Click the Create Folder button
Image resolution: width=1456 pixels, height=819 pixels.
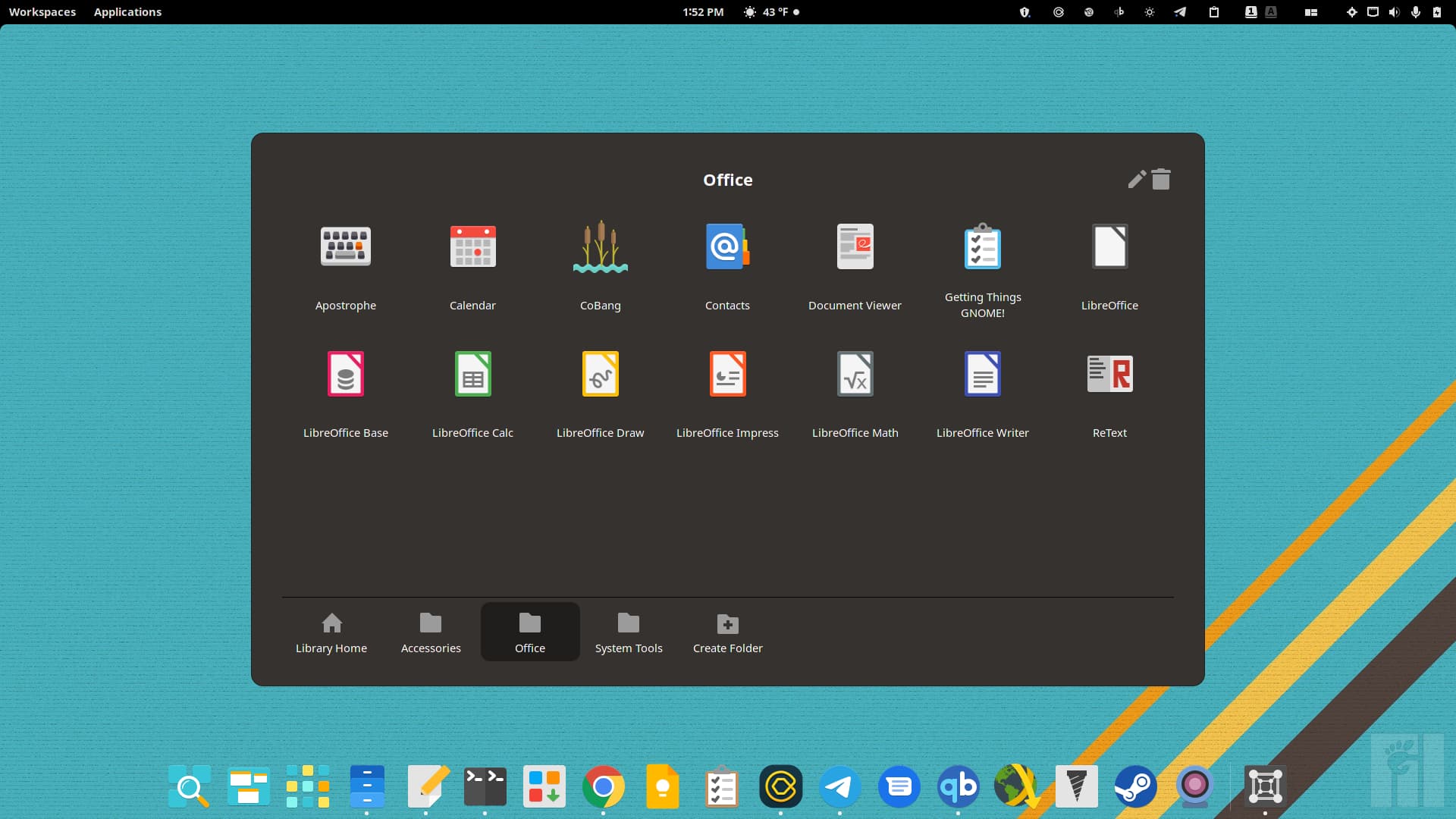(x=727, y=632)
